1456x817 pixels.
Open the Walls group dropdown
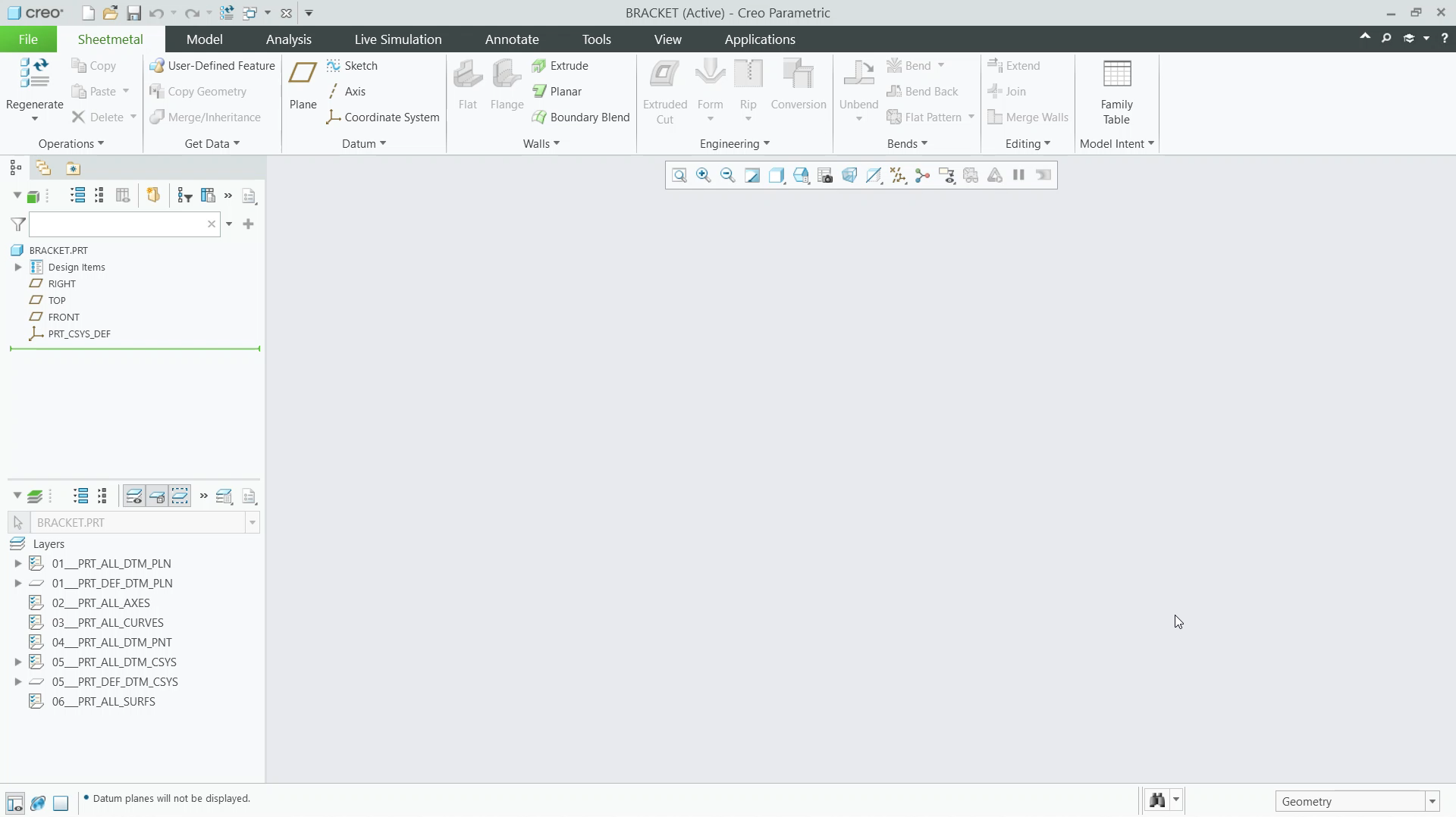[541, 144]
